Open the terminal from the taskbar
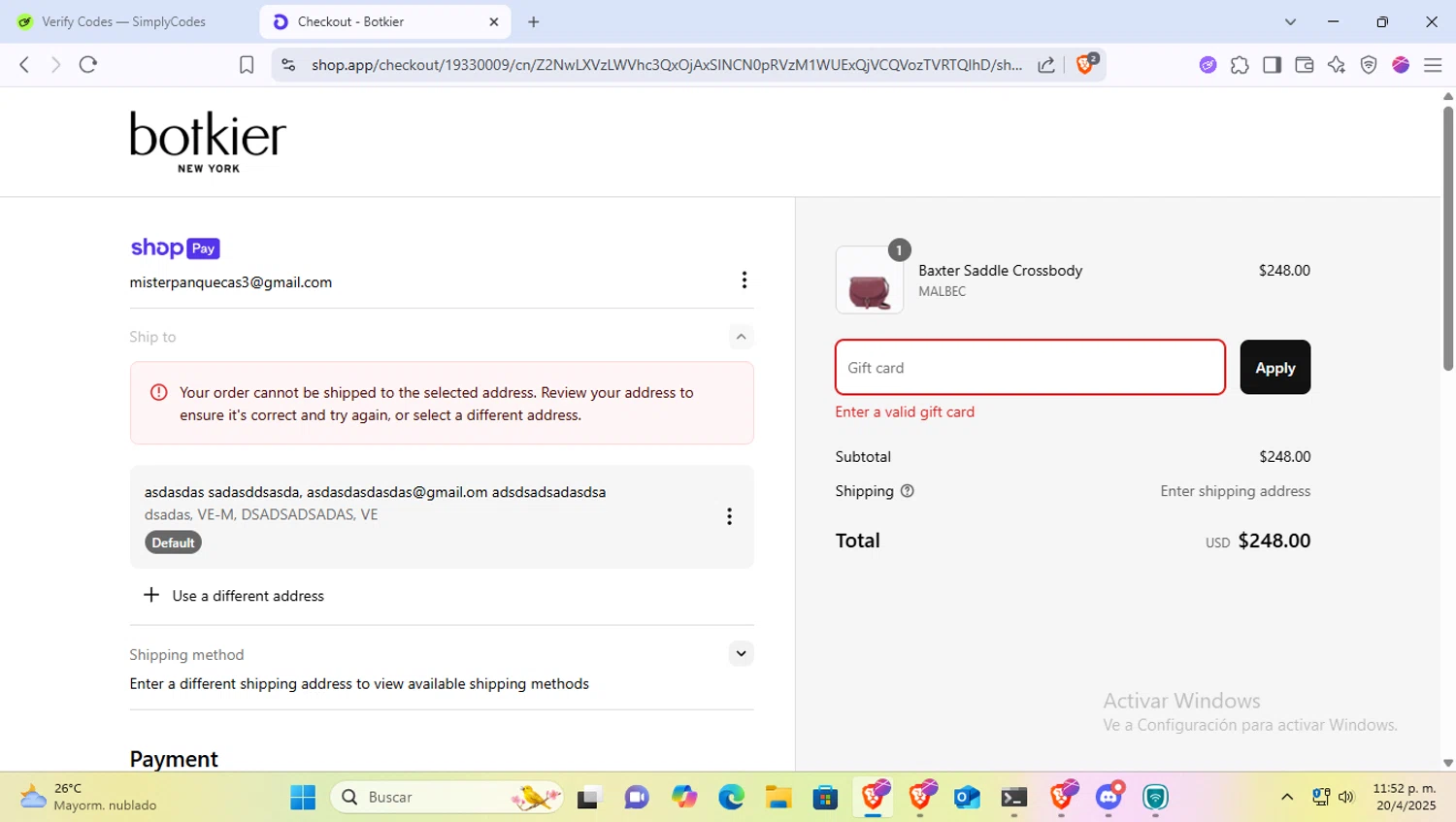 coord(1014,797)
